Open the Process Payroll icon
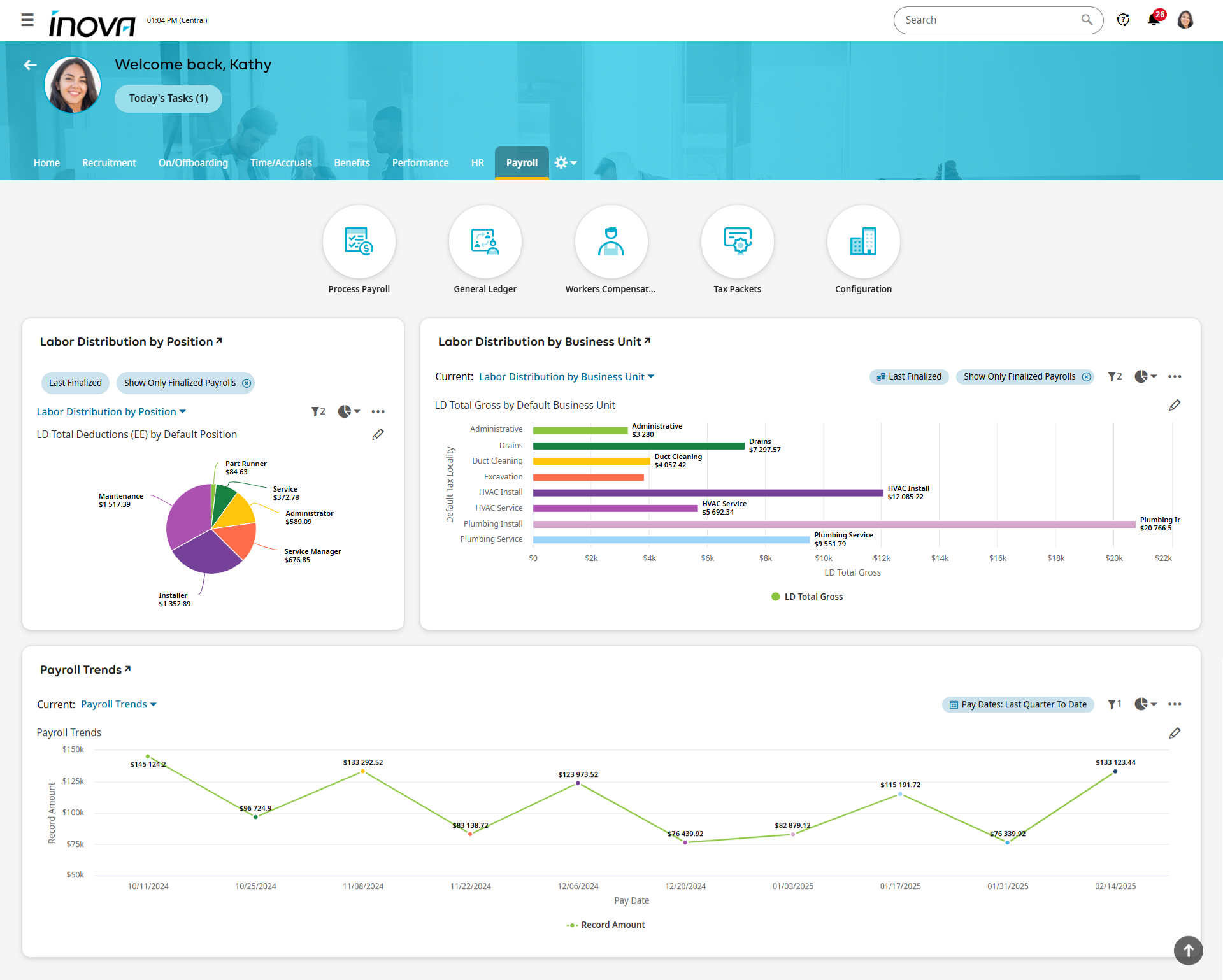This screenshot has height=980, width=1223. point(359,242)
